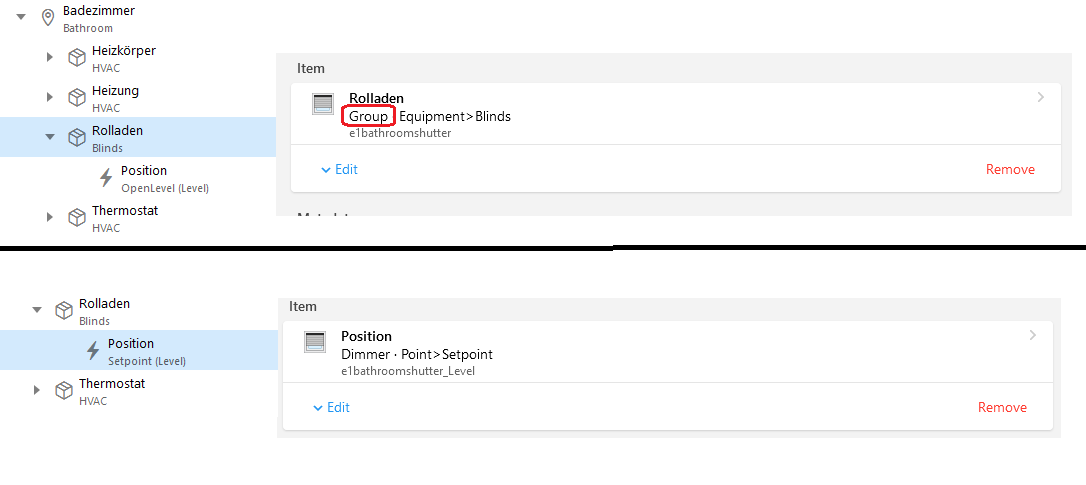This screenshot has height=485, width=1086.
Task: Expand the Heizkörper tree node
Action: click(50, 57)
